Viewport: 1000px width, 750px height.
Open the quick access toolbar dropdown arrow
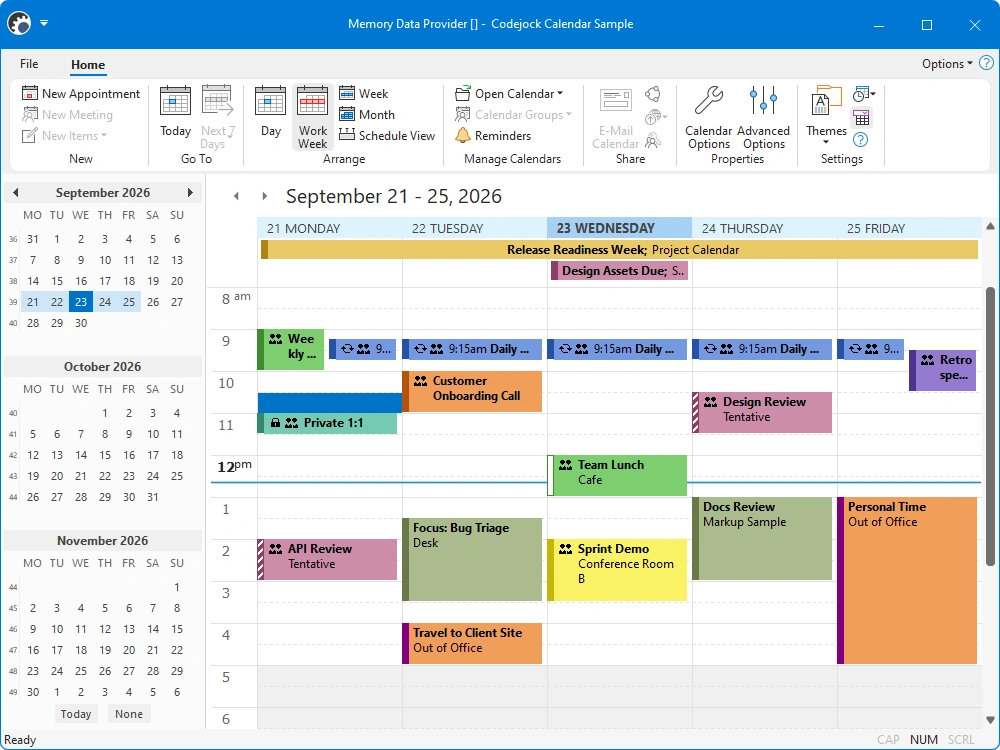tap(44, 23)
